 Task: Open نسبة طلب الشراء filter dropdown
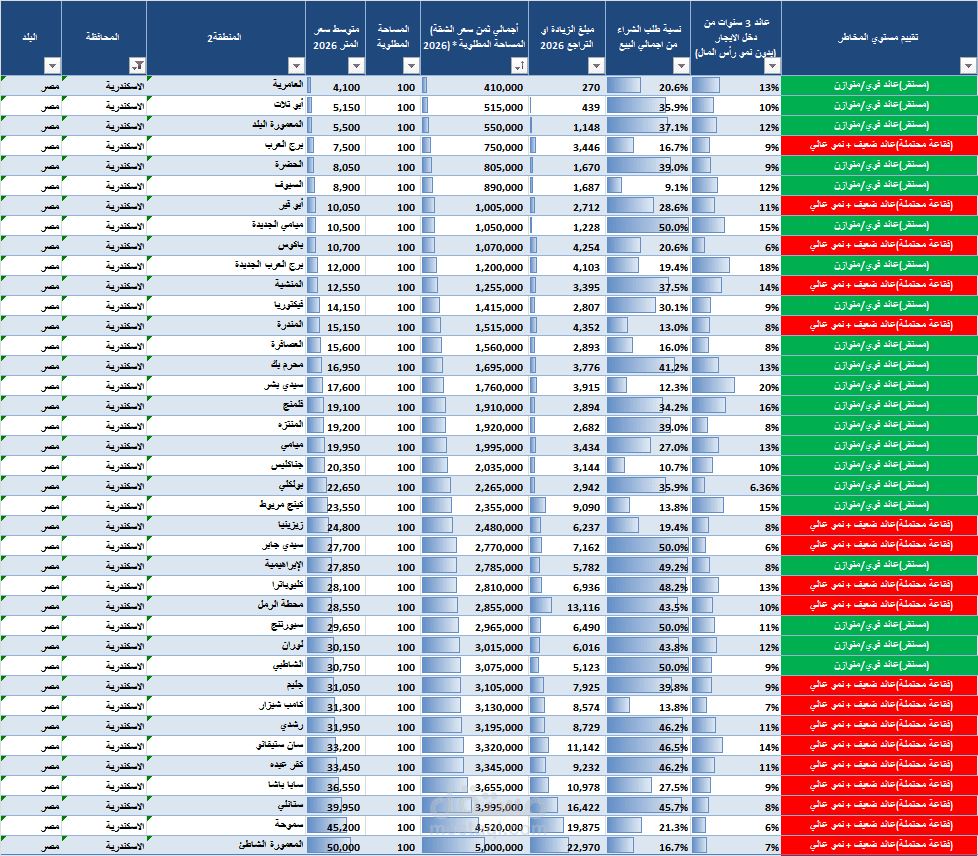click(x=681, y=66)
